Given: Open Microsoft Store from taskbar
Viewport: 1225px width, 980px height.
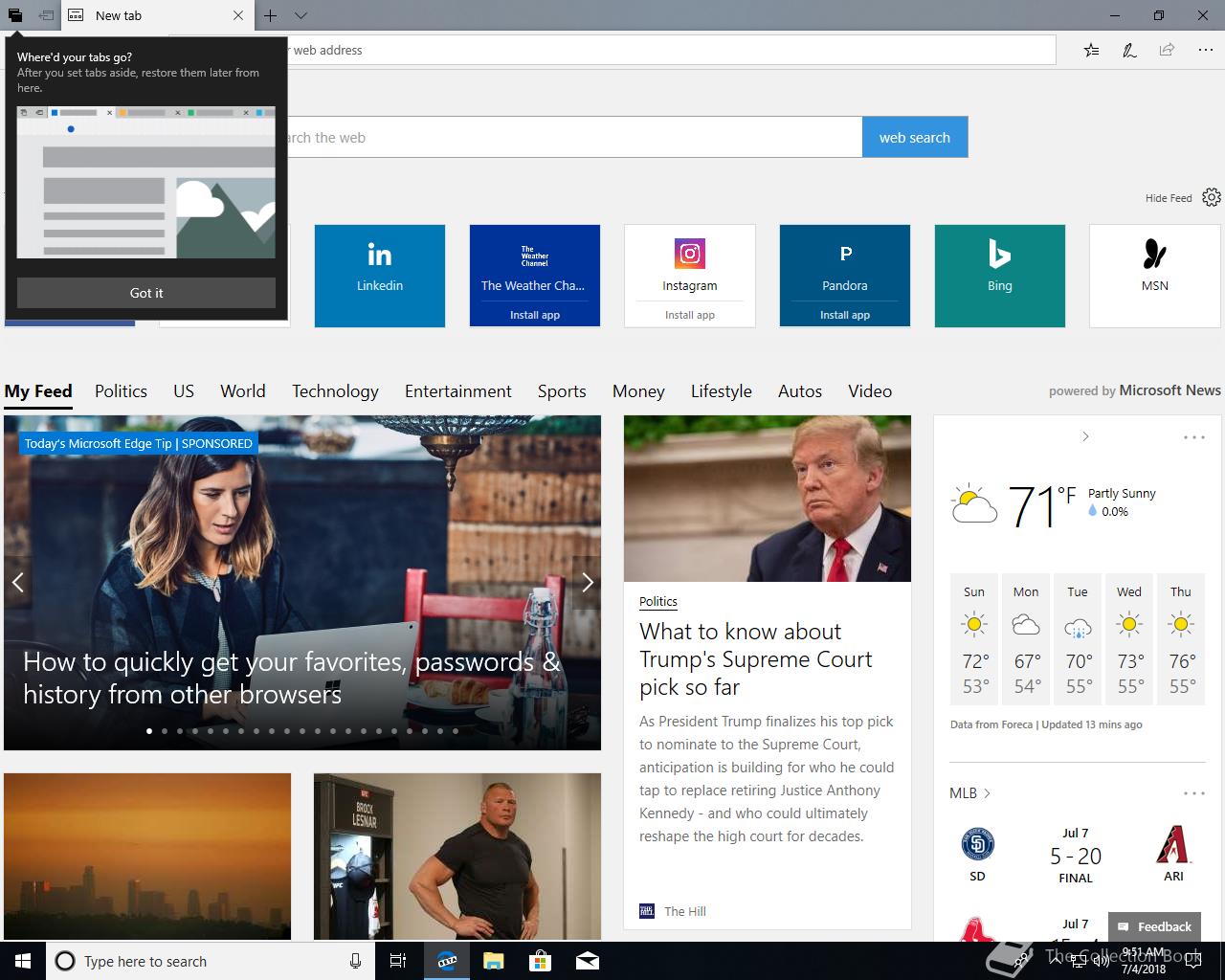Looking at the screenshot, I should point(541,961).
